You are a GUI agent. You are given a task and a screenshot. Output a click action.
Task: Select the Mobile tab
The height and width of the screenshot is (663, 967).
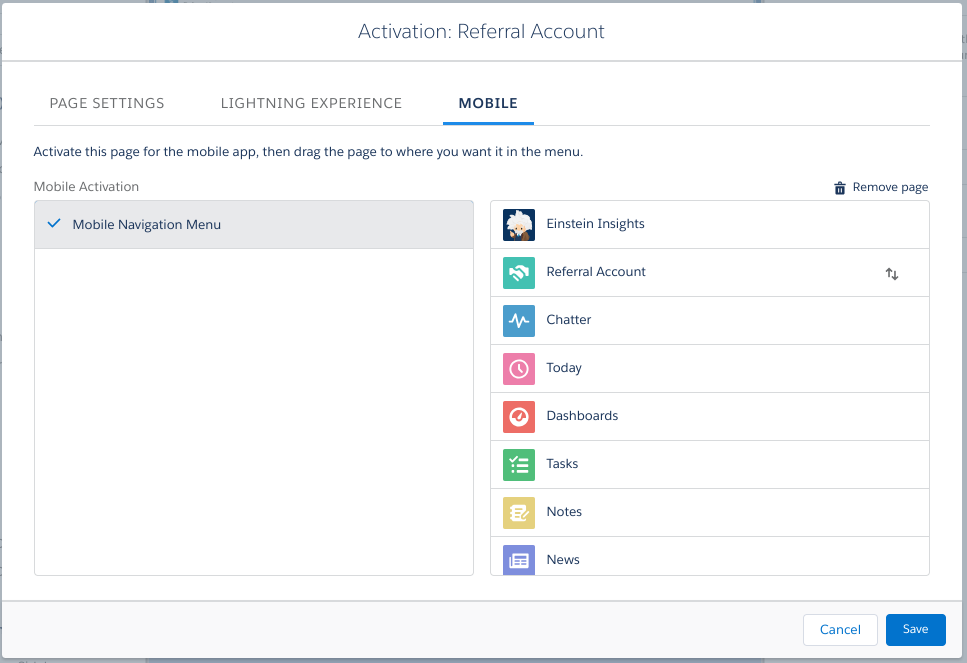click(487, 103)
